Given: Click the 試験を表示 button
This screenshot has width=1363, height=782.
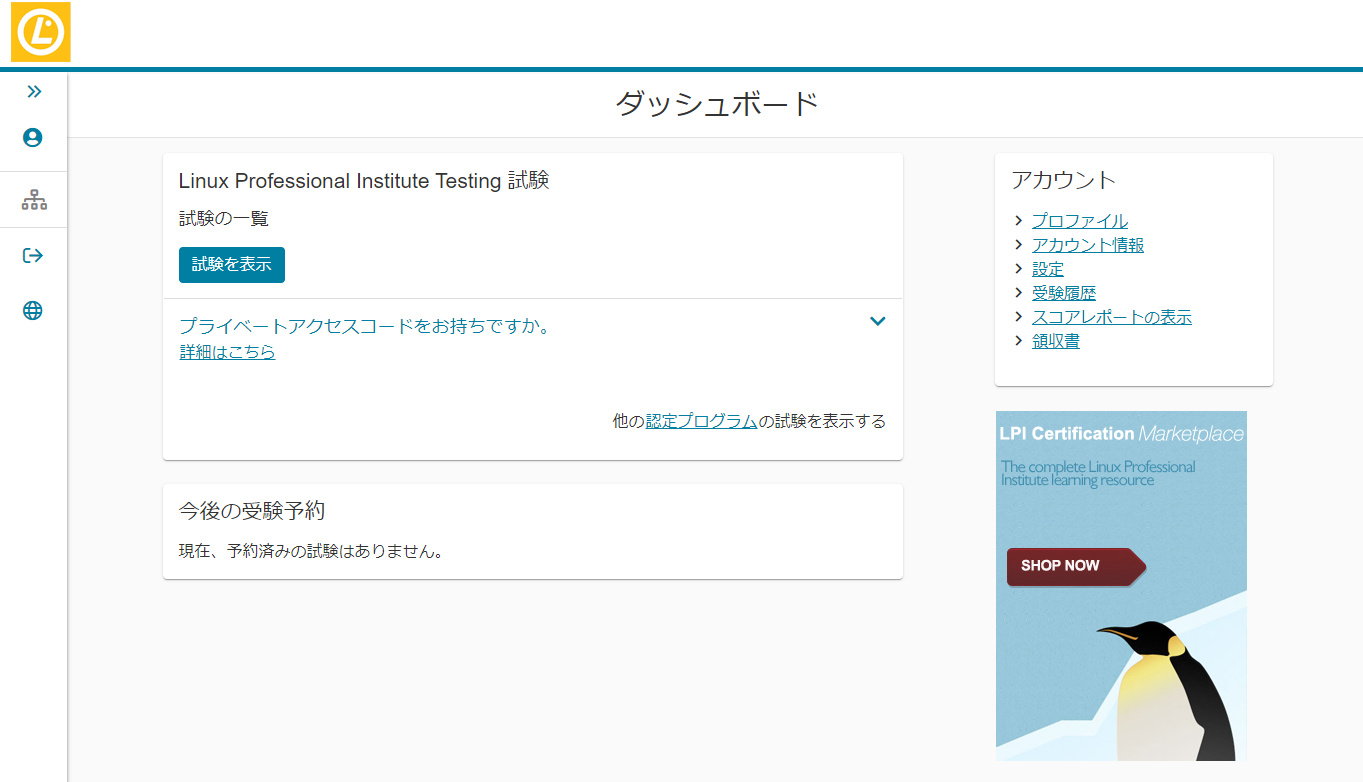Looking at the screenshot, I should point(232,265).
